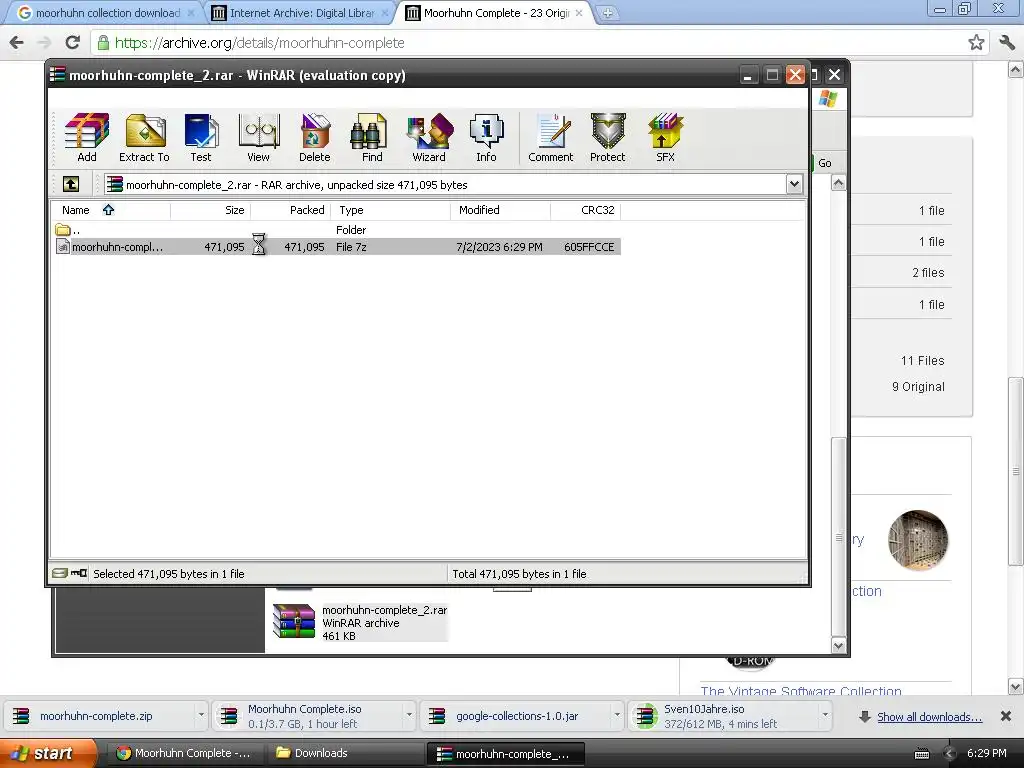Expand moorhuhn-complete.zip download options arrow
This screenshot has width=1024, height=768.
click(201, 716)
